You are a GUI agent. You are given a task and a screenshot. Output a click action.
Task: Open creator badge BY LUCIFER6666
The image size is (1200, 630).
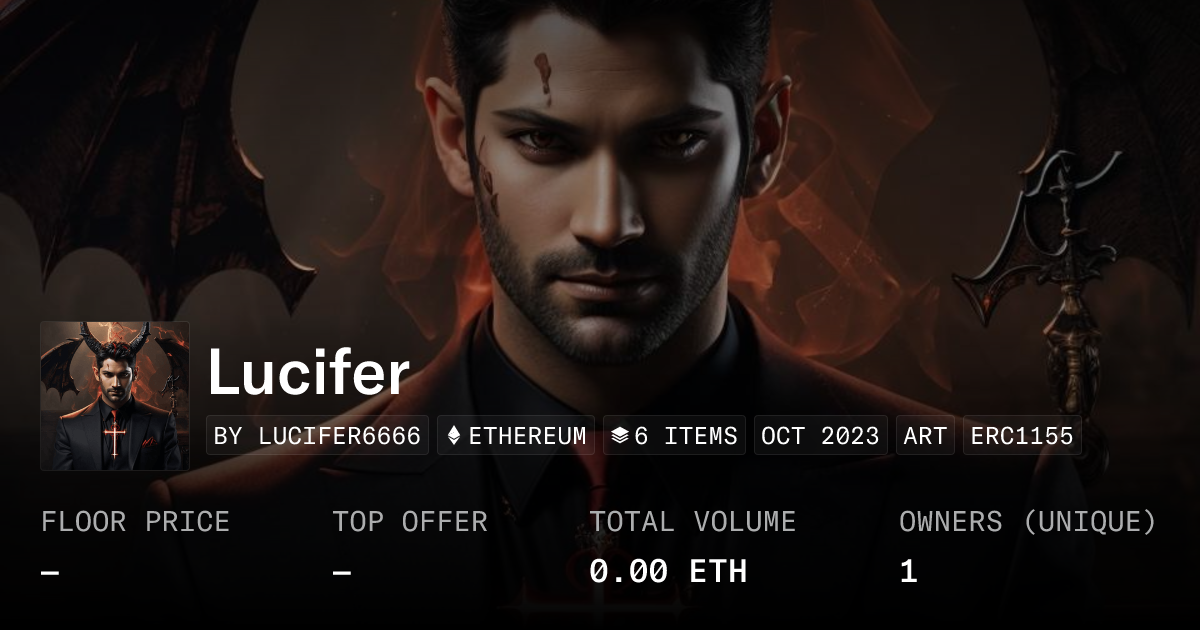pyautogui.click(x=317, y=436)
